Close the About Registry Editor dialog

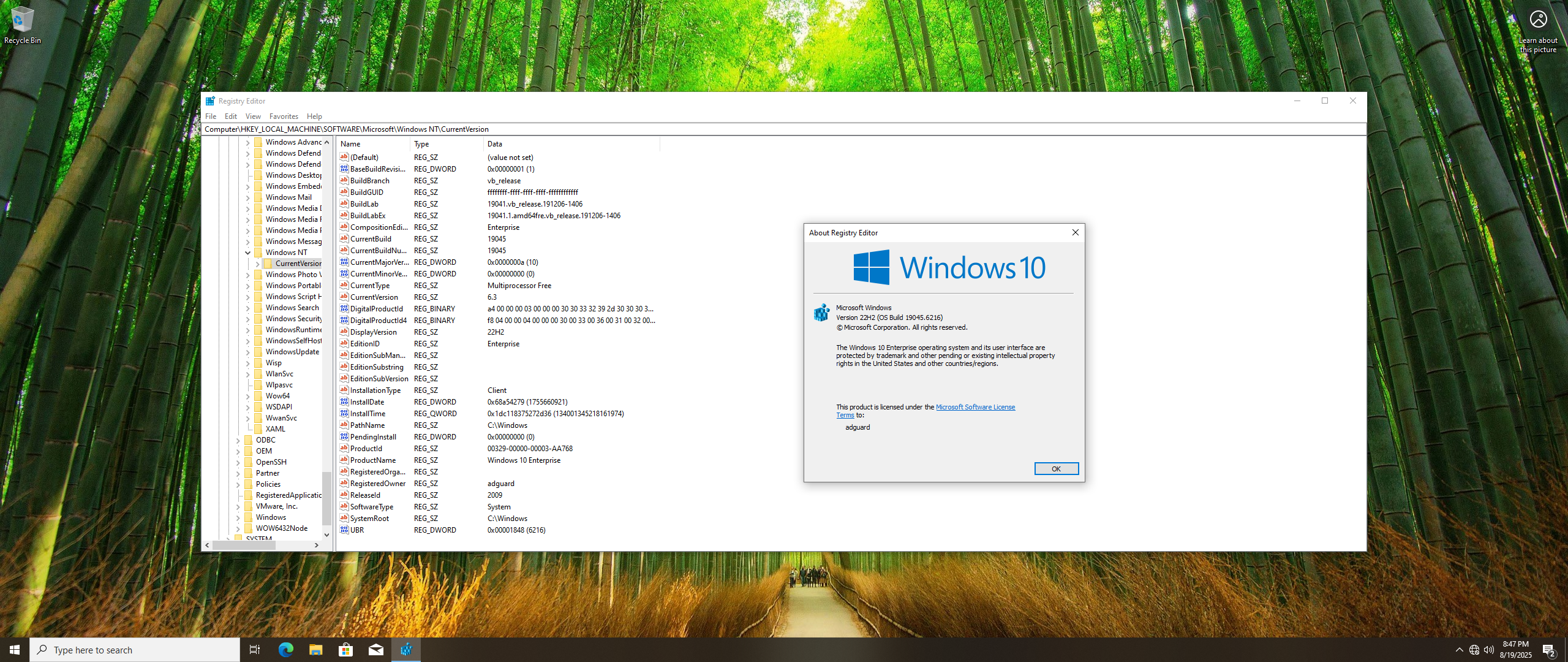pos(1075,232)
